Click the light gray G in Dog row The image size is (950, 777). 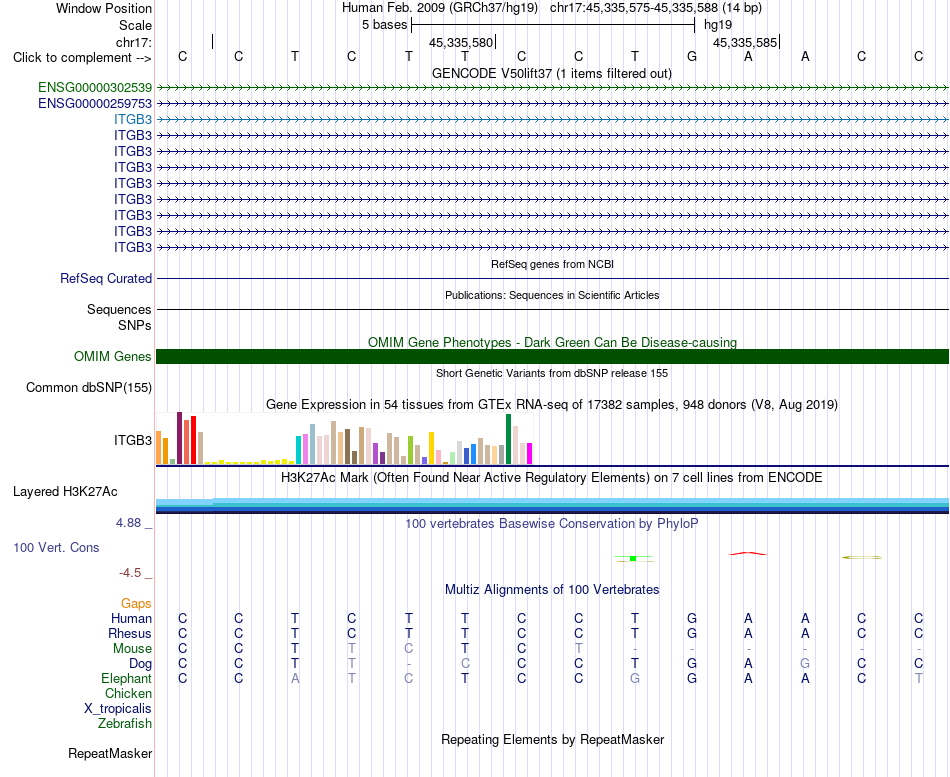point(805,663)
